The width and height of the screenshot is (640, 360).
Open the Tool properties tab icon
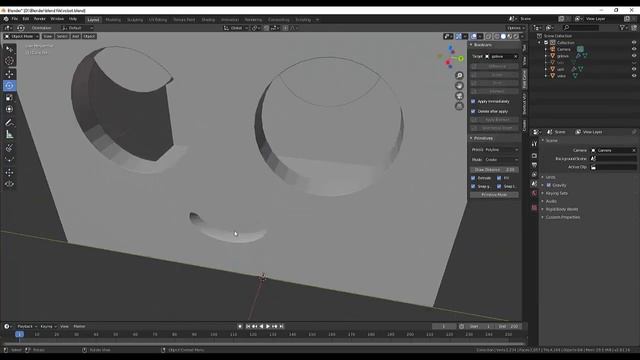534,144
